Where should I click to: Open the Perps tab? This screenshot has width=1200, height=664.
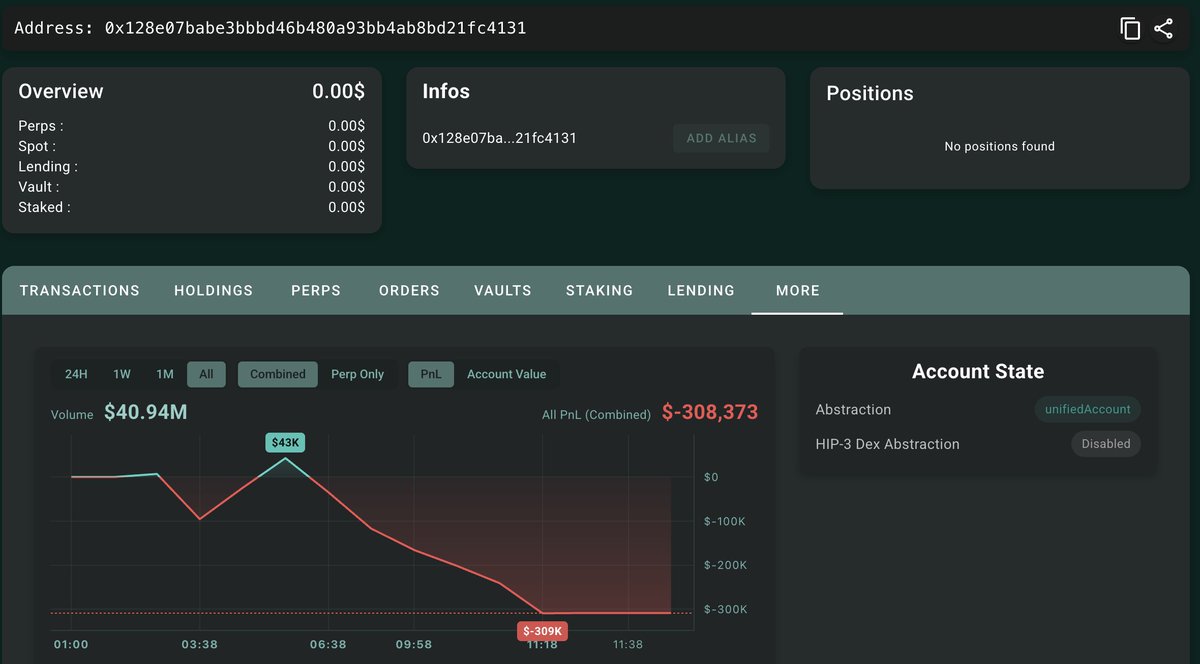click(316, 290)
